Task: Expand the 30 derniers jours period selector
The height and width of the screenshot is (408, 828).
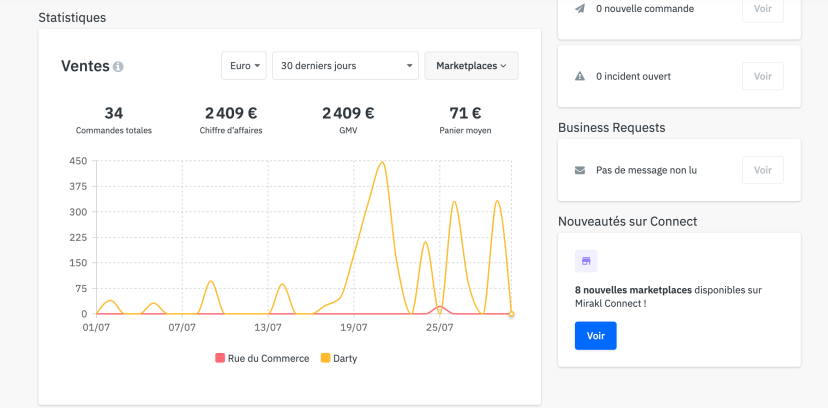Action: pyautogui.click(x=345, y=66)
